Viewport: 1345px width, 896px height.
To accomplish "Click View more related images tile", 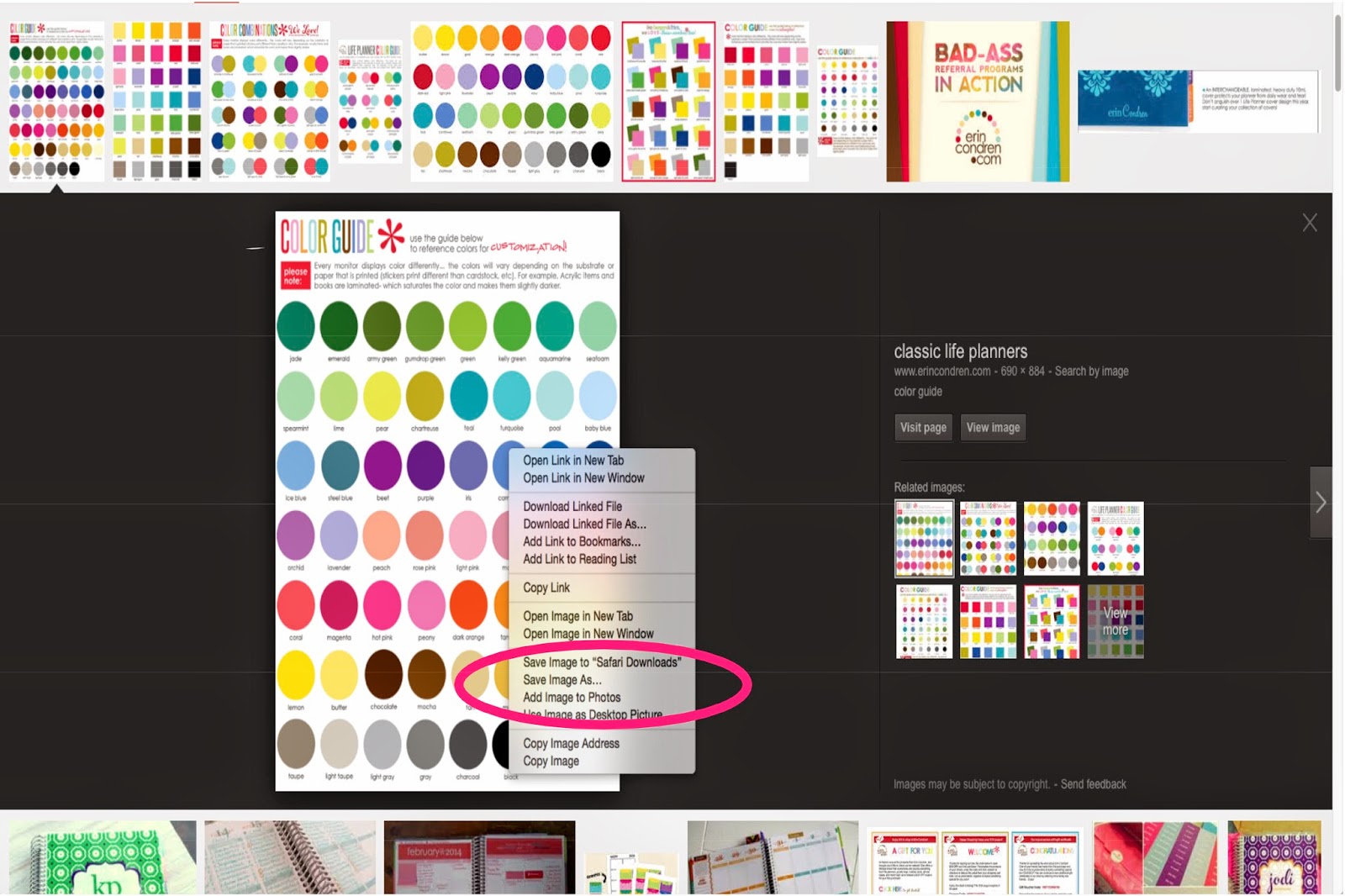I will point(1116,621).
